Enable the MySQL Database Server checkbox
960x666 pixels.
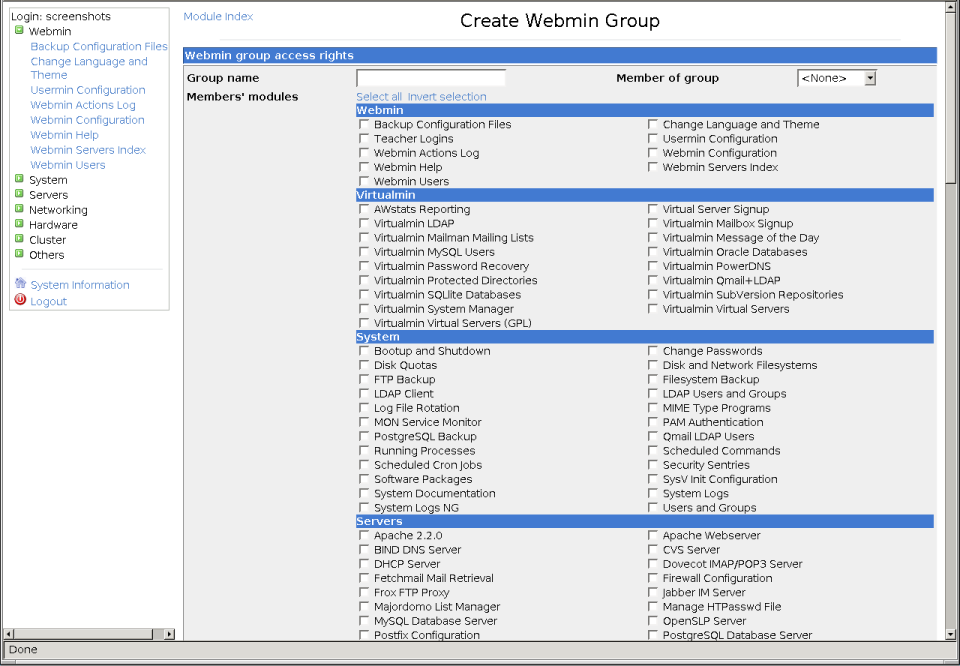coord(364,621)
